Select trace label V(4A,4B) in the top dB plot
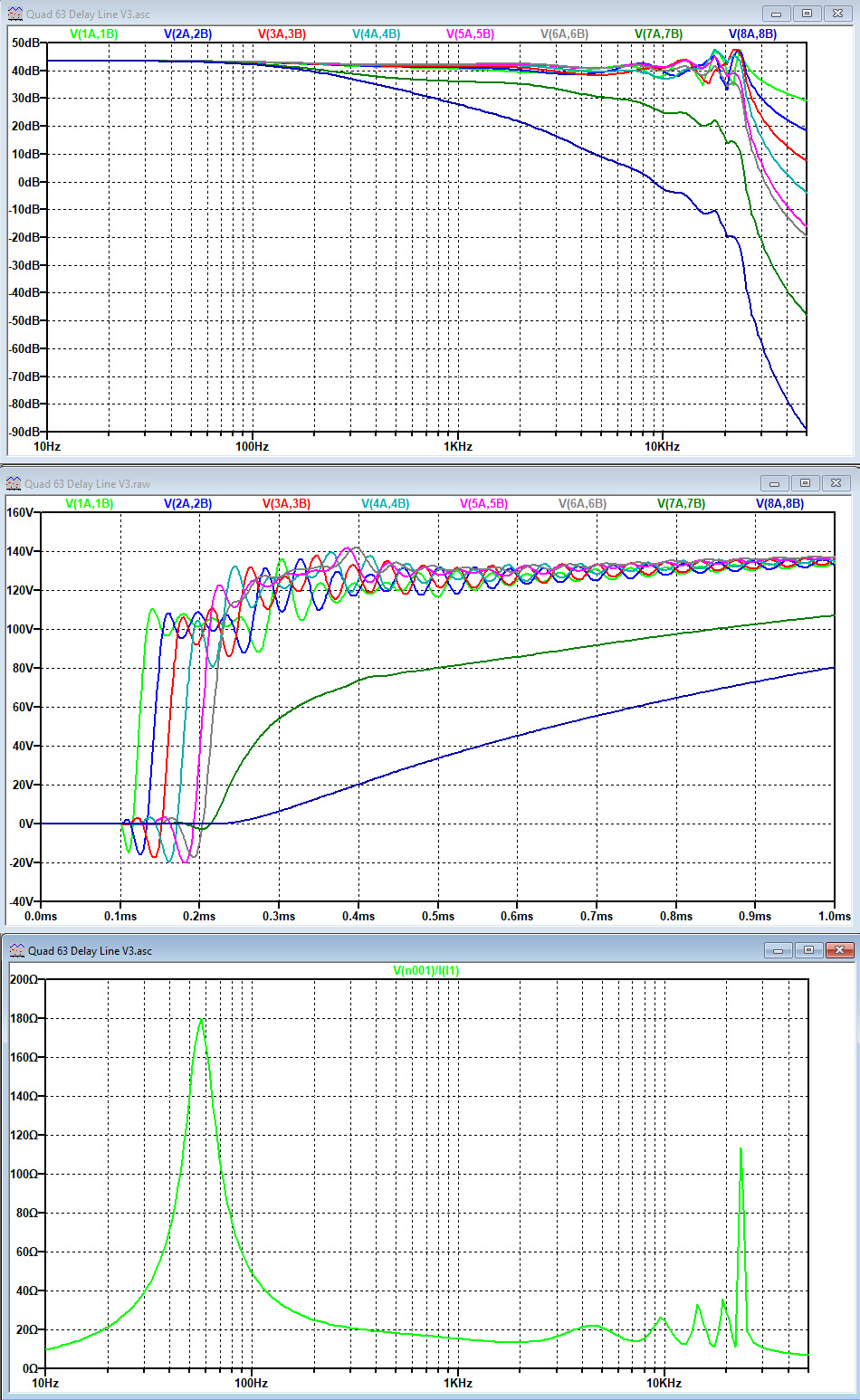 point(377,33)
